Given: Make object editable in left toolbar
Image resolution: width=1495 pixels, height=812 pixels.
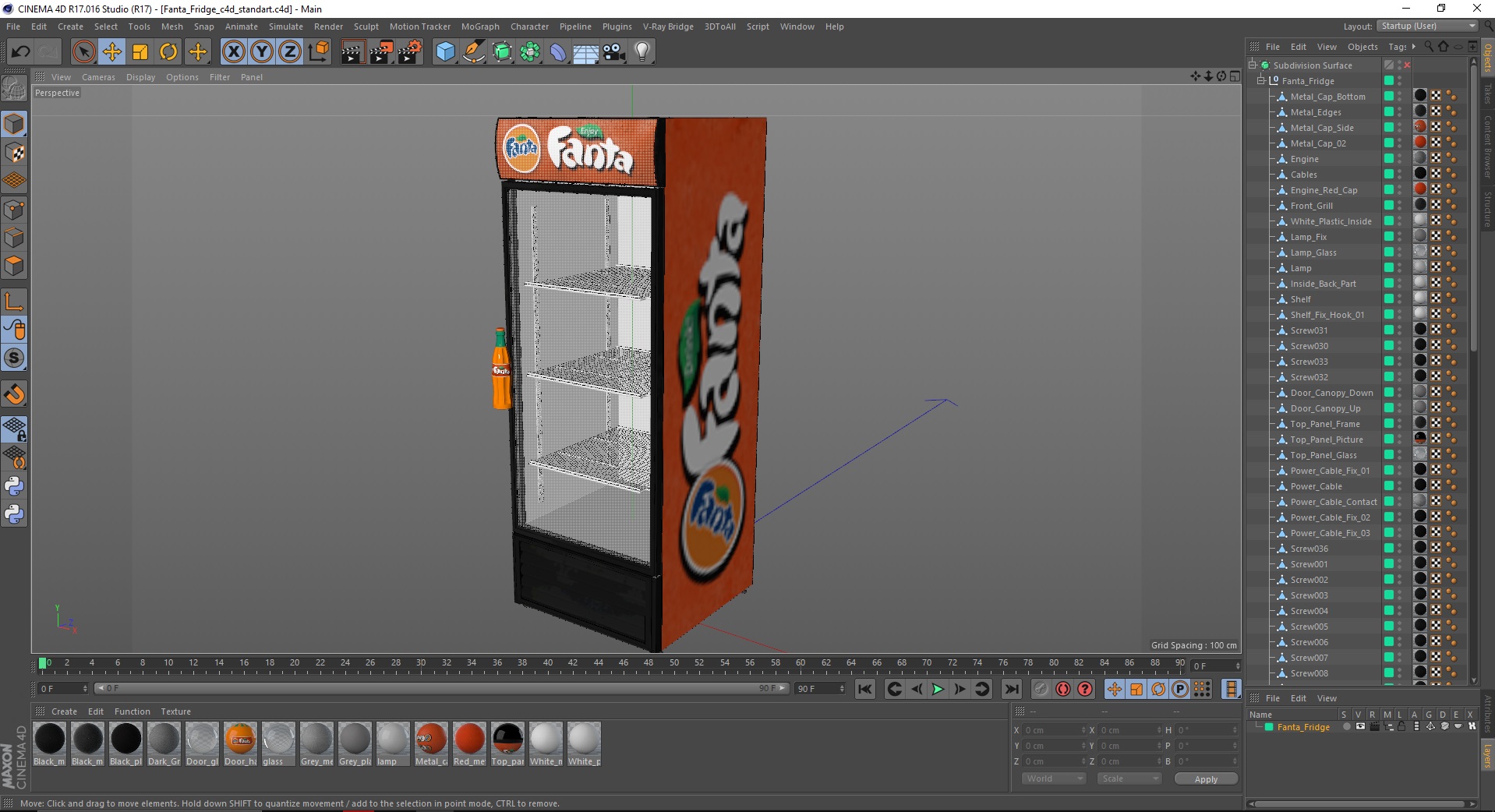Looking at the screenshot, I should click(14, 90).
